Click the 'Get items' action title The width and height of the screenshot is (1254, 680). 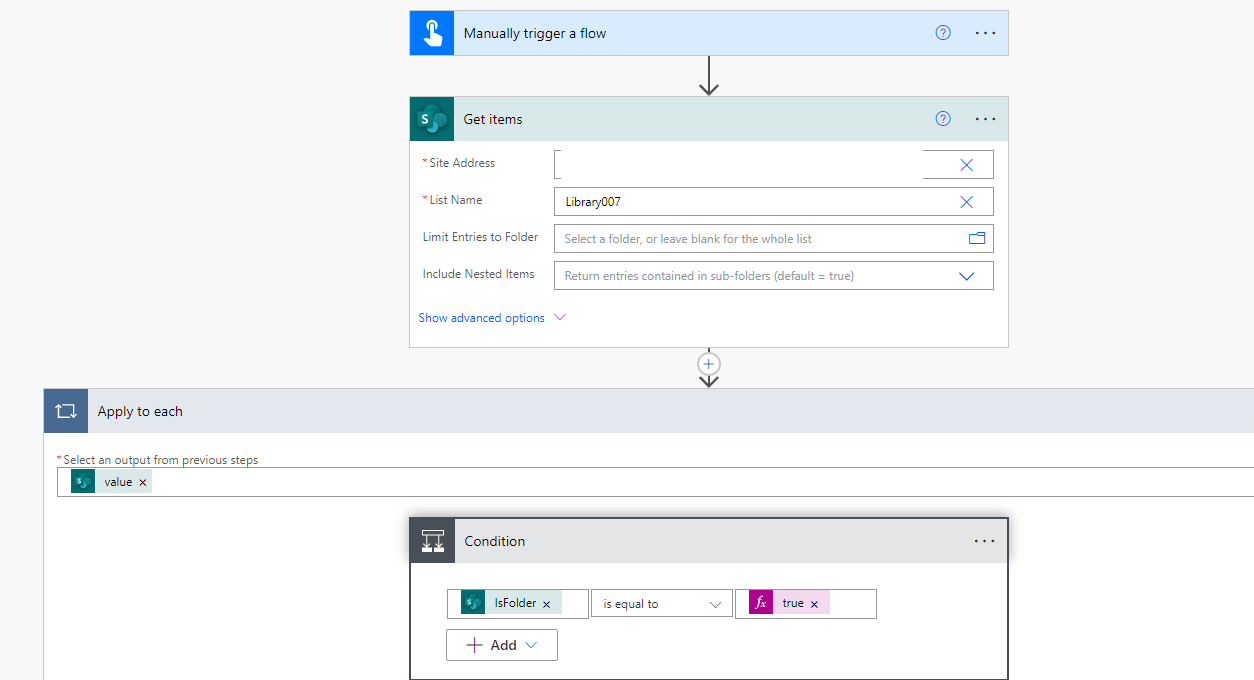[493, 119]
